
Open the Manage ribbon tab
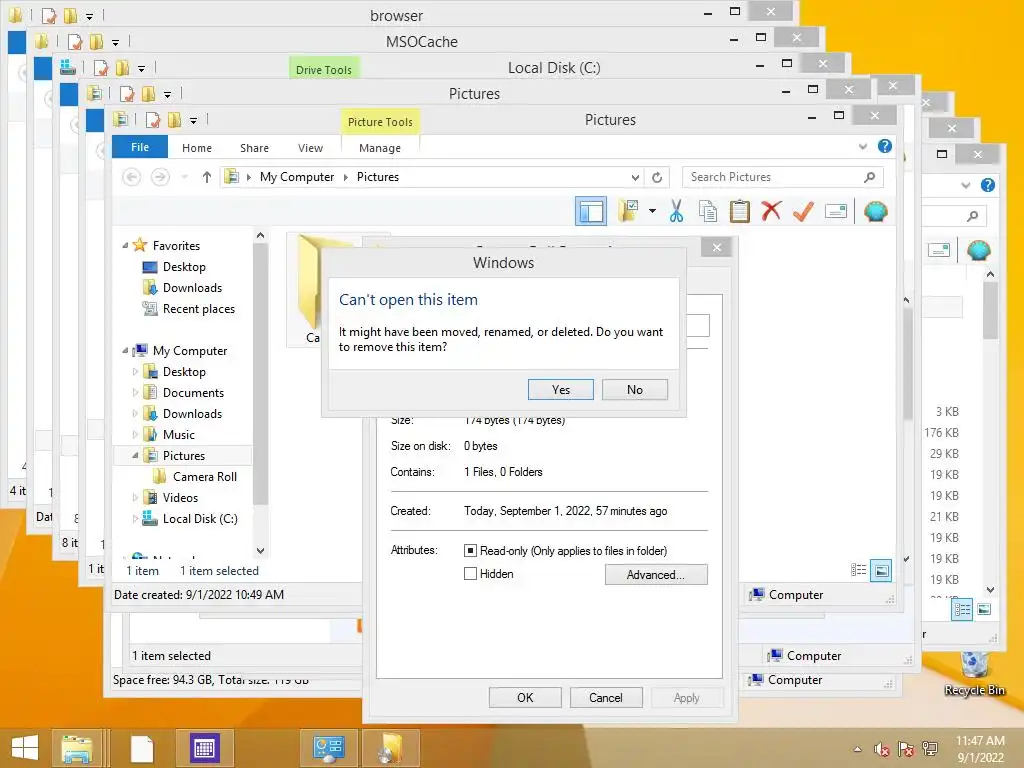[379, 148]
